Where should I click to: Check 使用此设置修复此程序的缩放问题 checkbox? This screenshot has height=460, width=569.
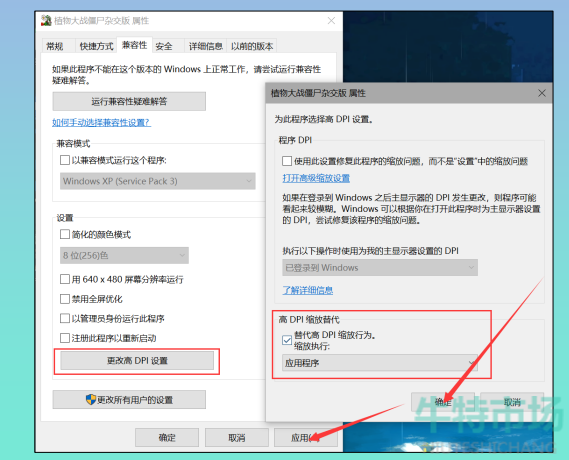pyautogui.click(x=287, y=161)
